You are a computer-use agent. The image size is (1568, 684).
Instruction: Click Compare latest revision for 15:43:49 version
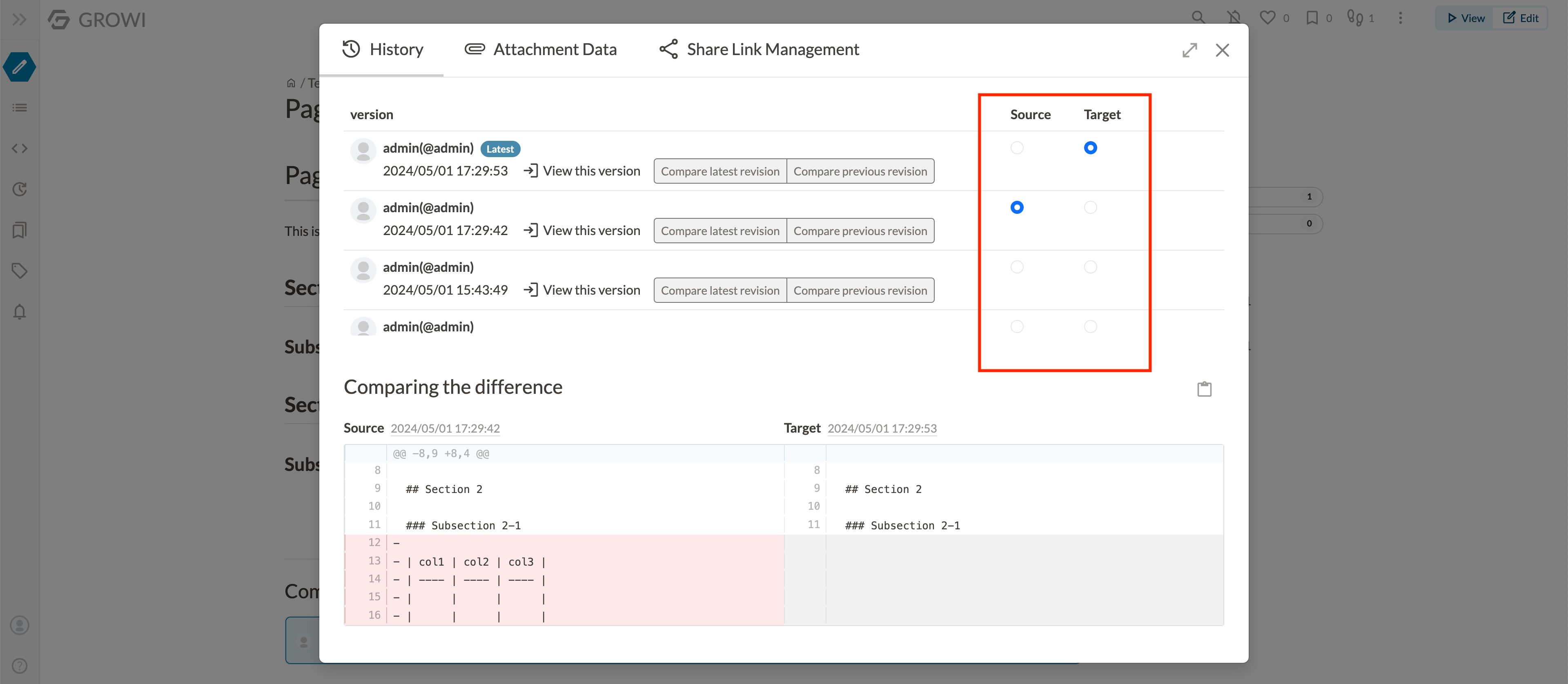[x=719, y=290]
